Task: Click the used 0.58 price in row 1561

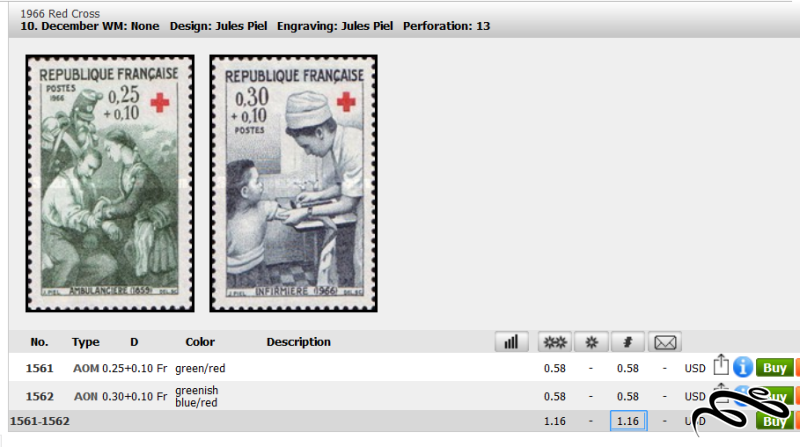Action: (628, 368)
